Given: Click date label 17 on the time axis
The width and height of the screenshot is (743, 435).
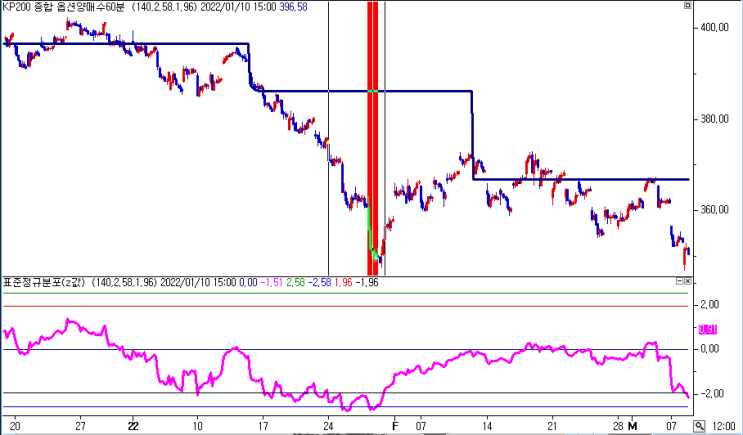Looking at the screenshot, I should pyautogui.click(x=263, y=426).
